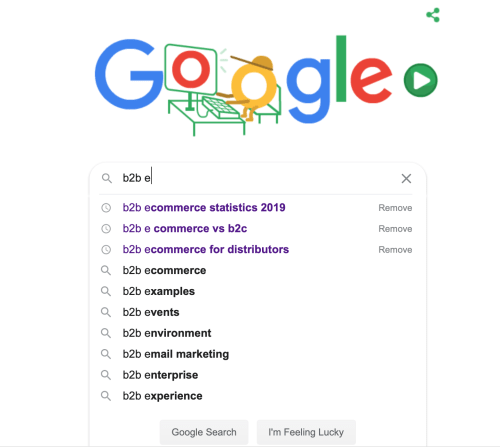Click clock icon beside e commerce vs b2c
Screen dimensions: 500x447
coord(106,229)
